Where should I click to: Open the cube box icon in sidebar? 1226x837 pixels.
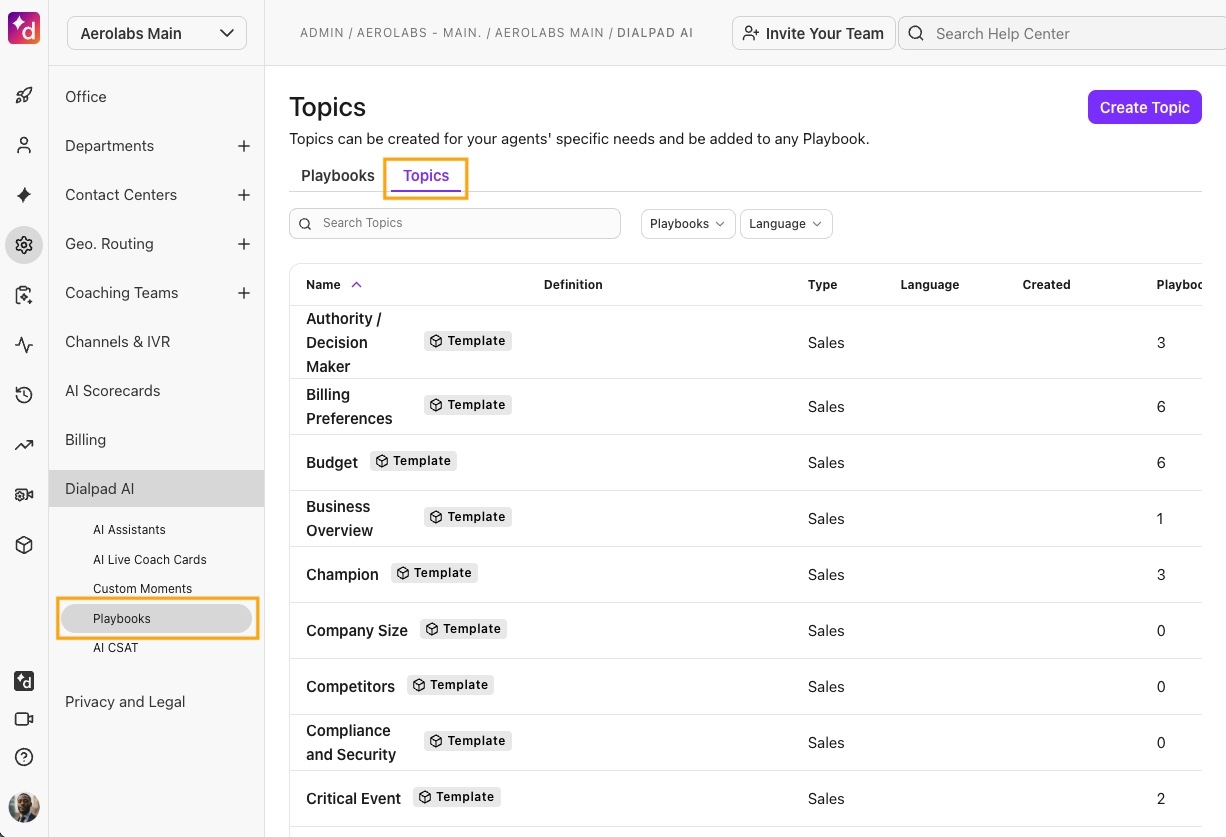click(24, 545)
